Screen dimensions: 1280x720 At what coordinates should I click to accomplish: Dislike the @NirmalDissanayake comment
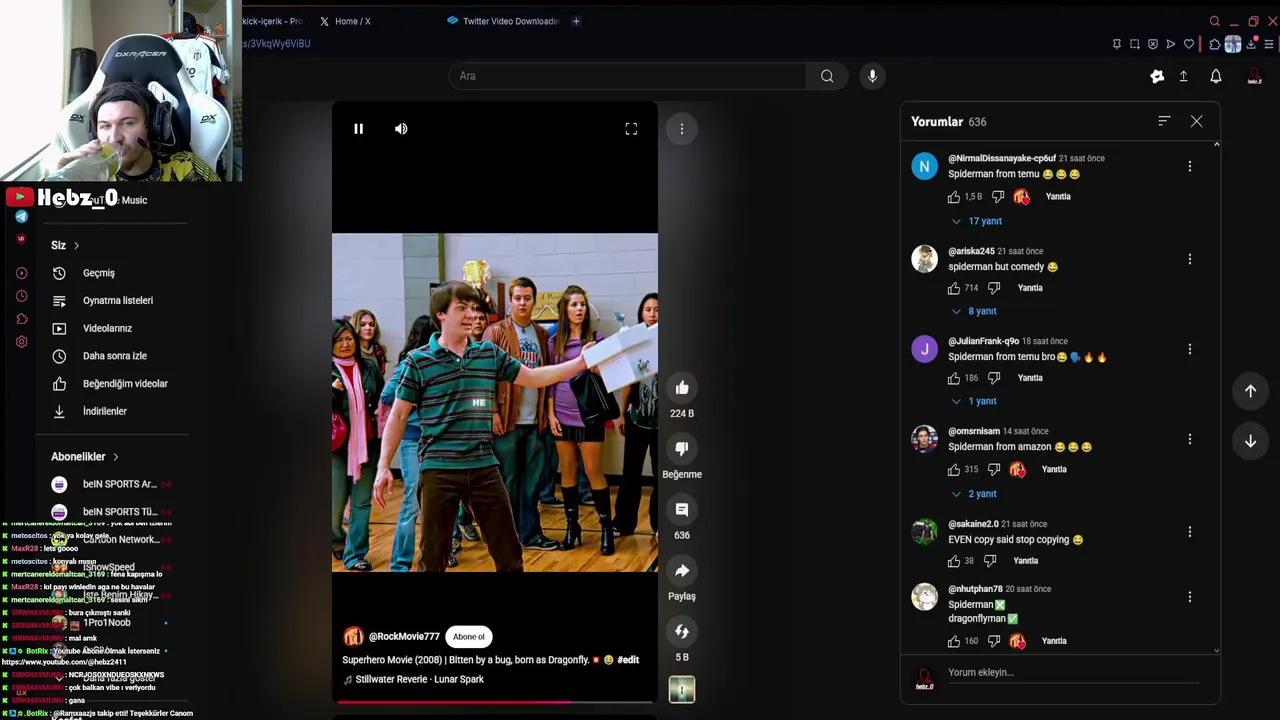tap(997, 197)
